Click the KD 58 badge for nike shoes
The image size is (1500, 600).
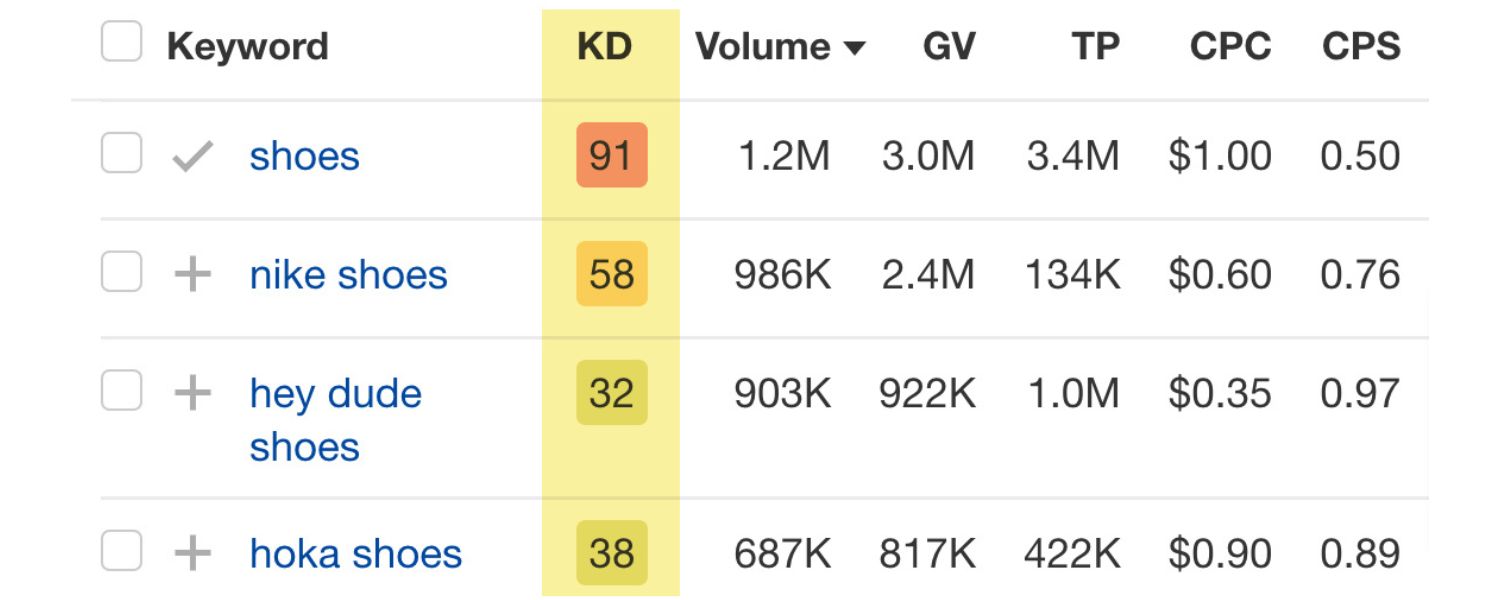pyautogui.click(x=611, y=273)
